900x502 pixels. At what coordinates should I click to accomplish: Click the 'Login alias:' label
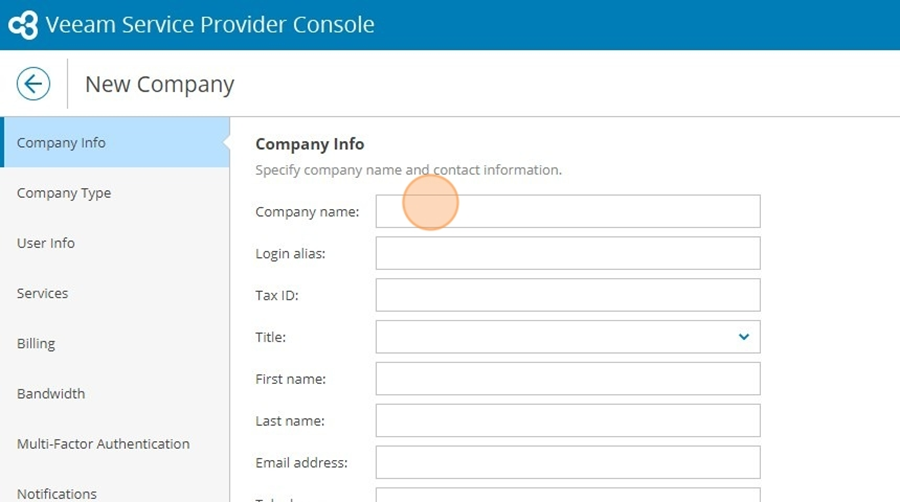pyautogui.click(x=290, y=254)
